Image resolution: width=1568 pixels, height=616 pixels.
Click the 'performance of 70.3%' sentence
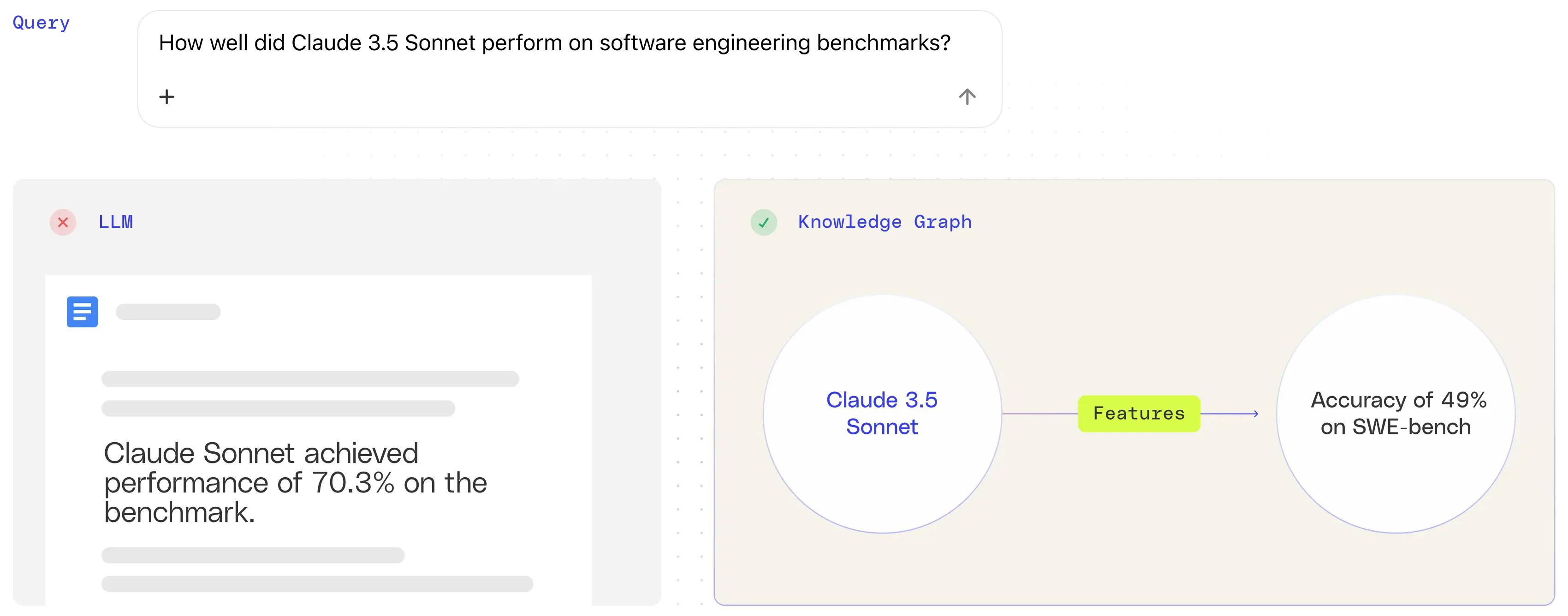pyautogui.click(x=295, y=483)
